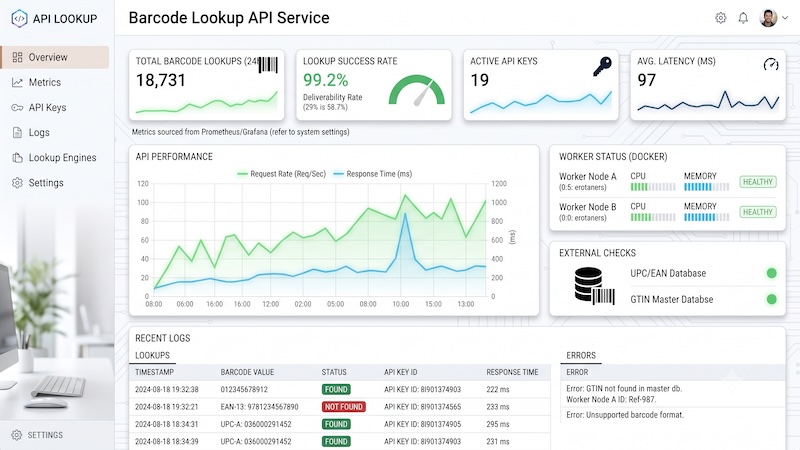Click the API Keys key icon in sidebar
This screenshot has height=450, width=800.
[17, 107]
